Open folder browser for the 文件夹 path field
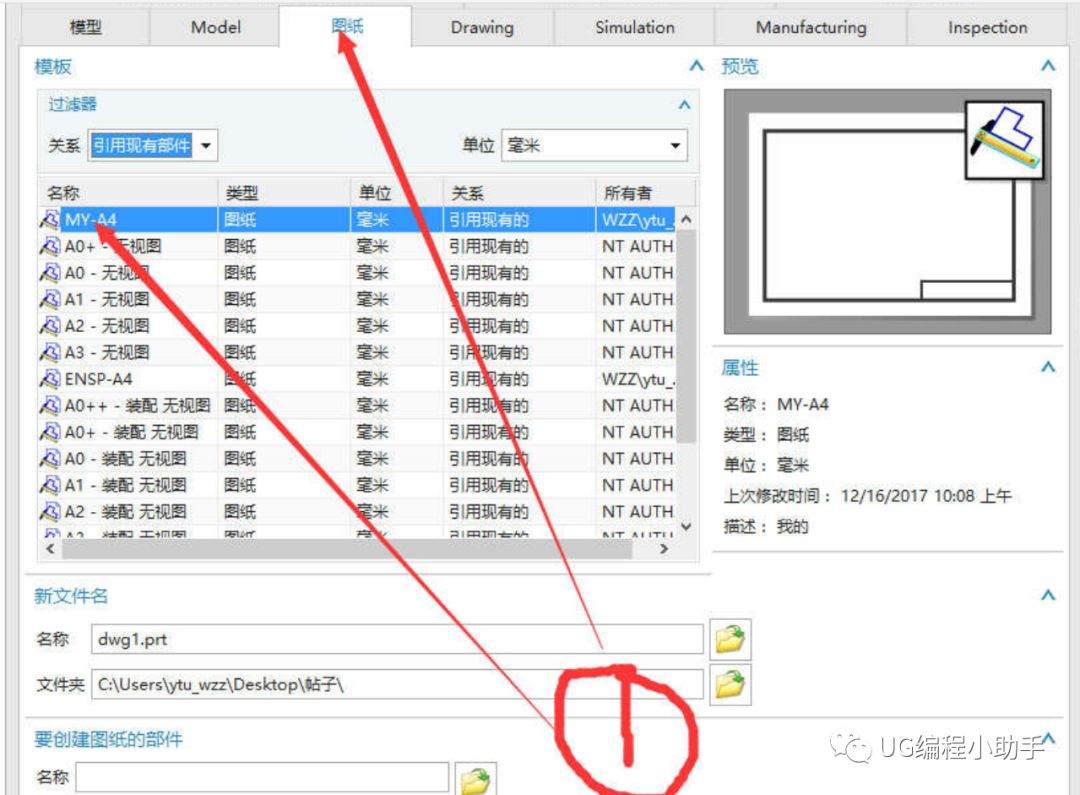Screen dimensions: 1080x795 pyautogui.click(x=729, y=684)
